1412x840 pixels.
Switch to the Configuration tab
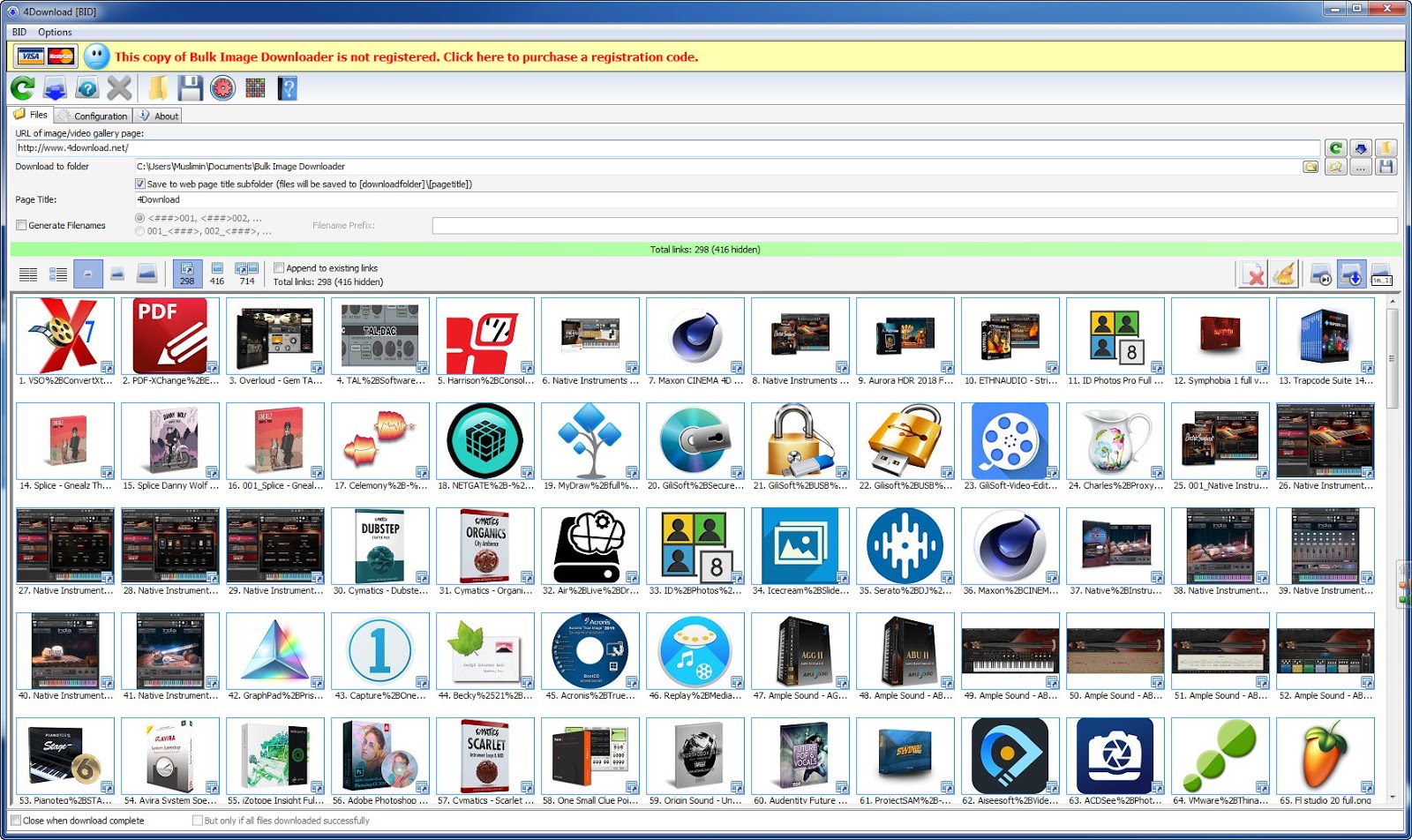(94, 116)
